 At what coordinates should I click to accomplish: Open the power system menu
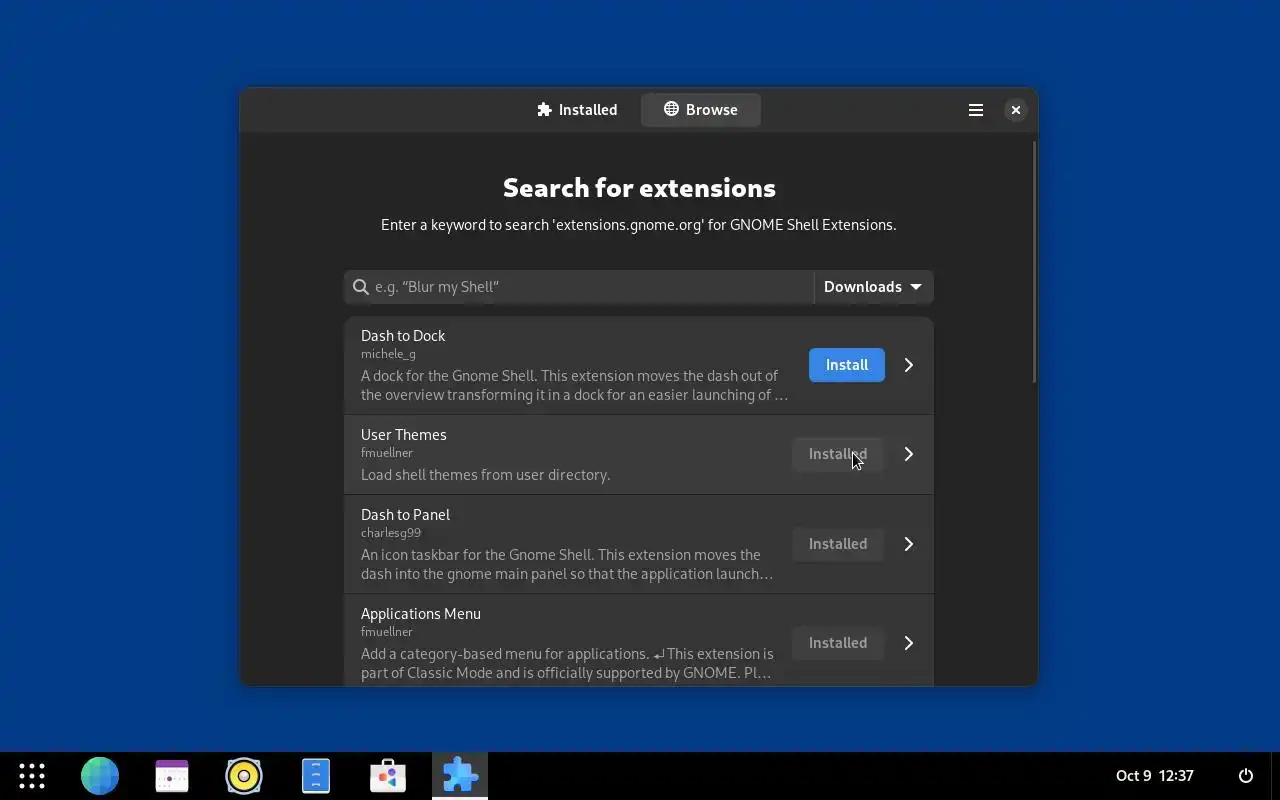coord(1246,776)
